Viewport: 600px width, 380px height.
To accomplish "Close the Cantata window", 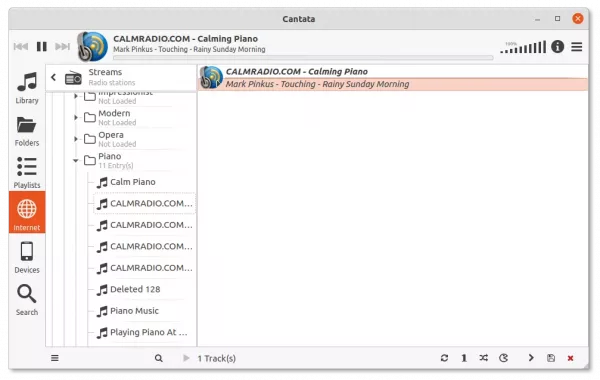I will point(577,18).
